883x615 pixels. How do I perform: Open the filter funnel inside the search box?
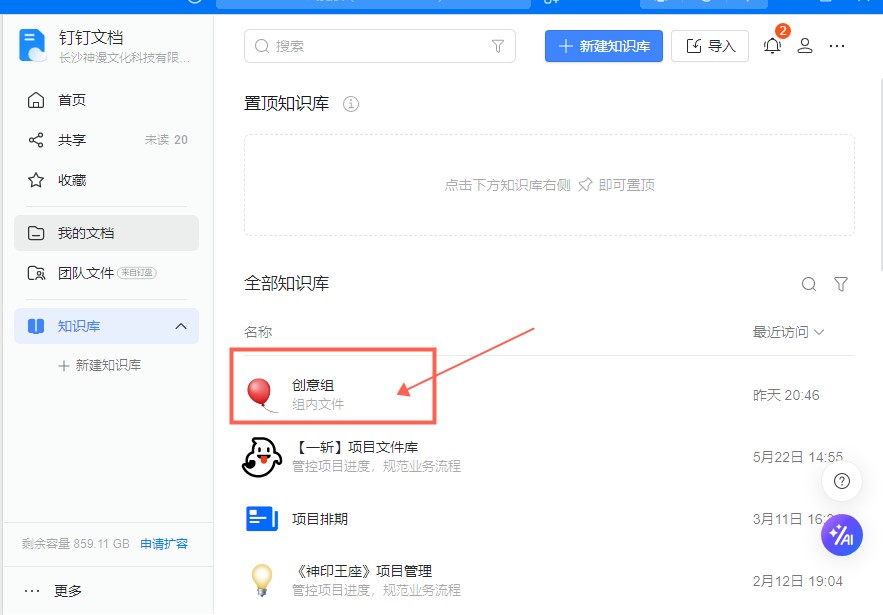click(x=498, y=46)
